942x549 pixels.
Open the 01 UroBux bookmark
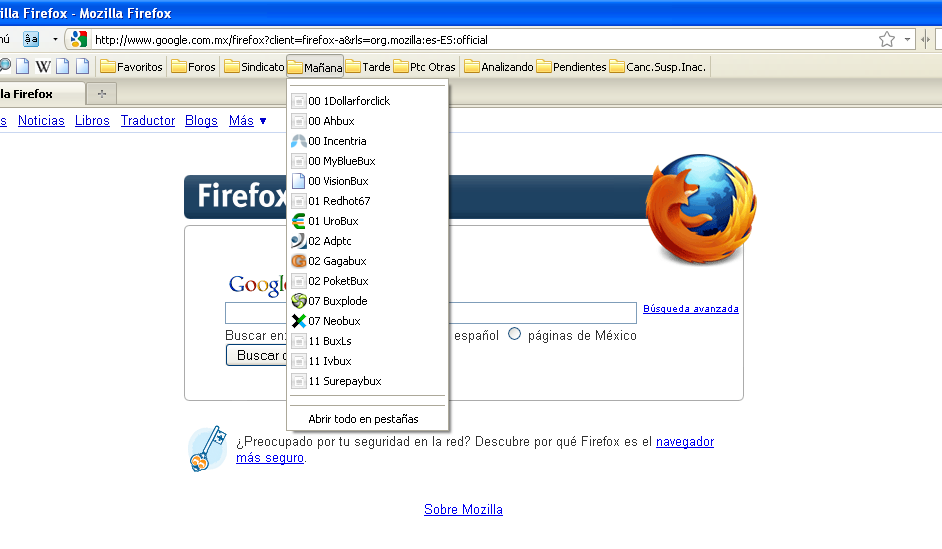point(368,221)
